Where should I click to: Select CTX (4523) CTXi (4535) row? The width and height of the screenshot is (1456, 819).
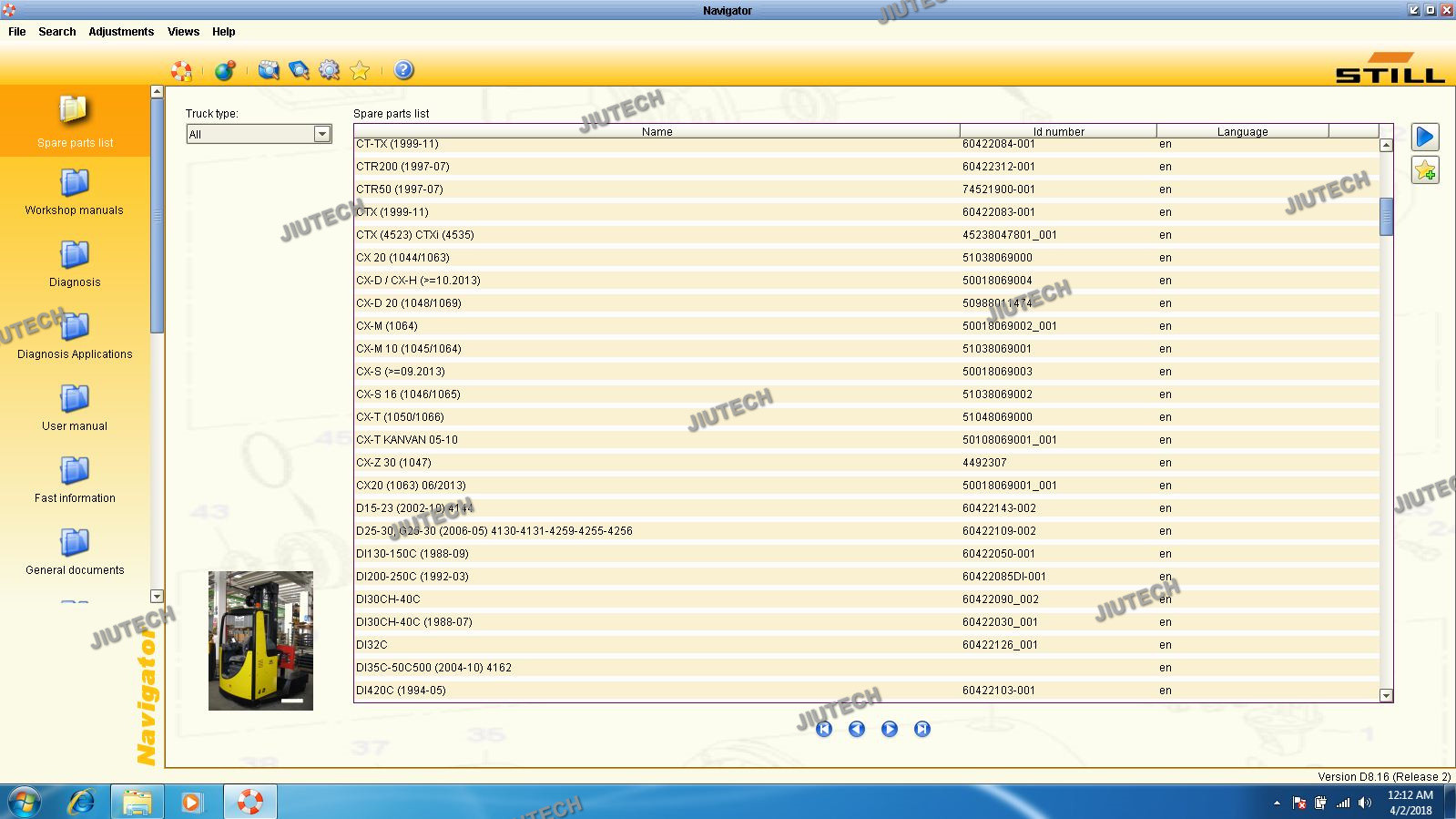click(867, 235)
